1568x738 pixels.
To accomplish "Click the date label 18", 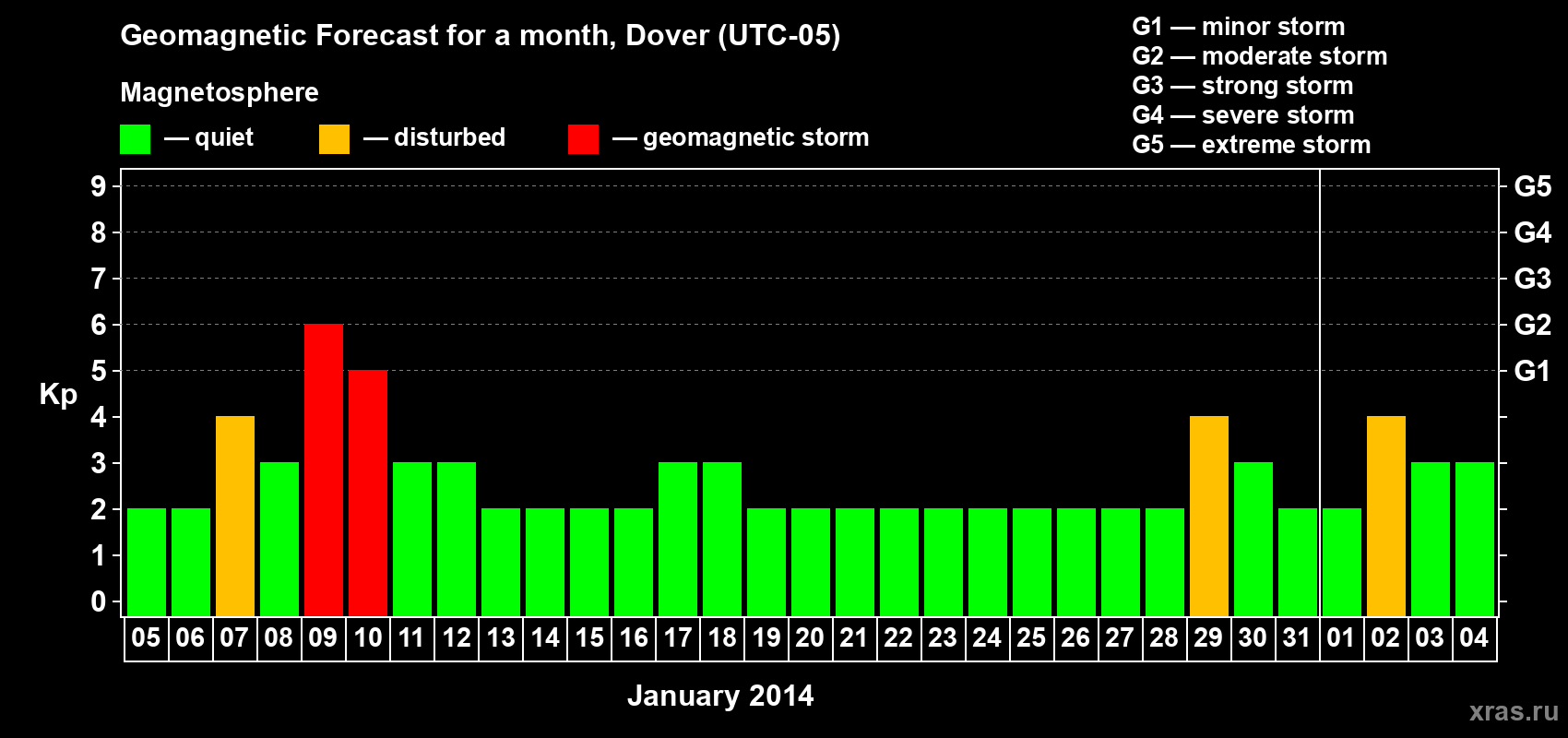I will pyautogui.click(x=722, y=638).
